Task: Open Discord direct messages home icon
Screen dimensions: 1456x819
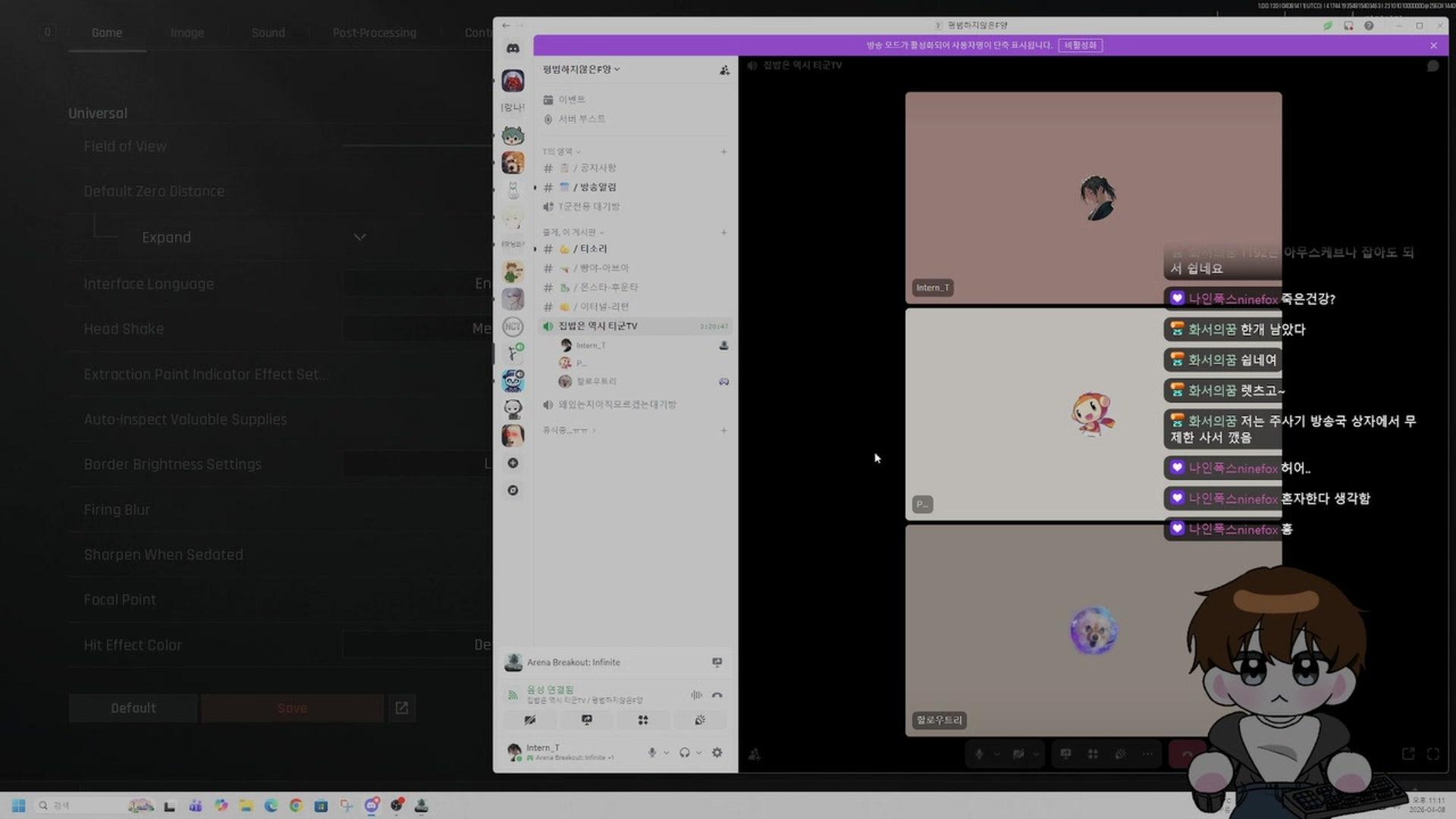Action: pyautogui.click(x=513, y=49)
